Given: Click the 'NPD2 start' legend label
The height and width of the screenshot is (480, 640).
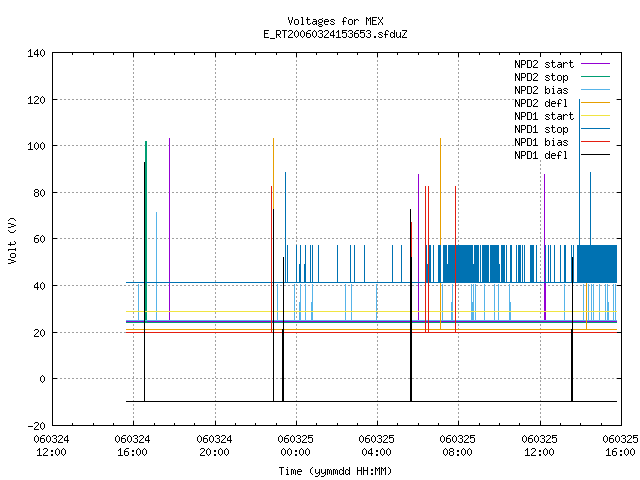Looking at the screenshot, I should click(544, 64).
